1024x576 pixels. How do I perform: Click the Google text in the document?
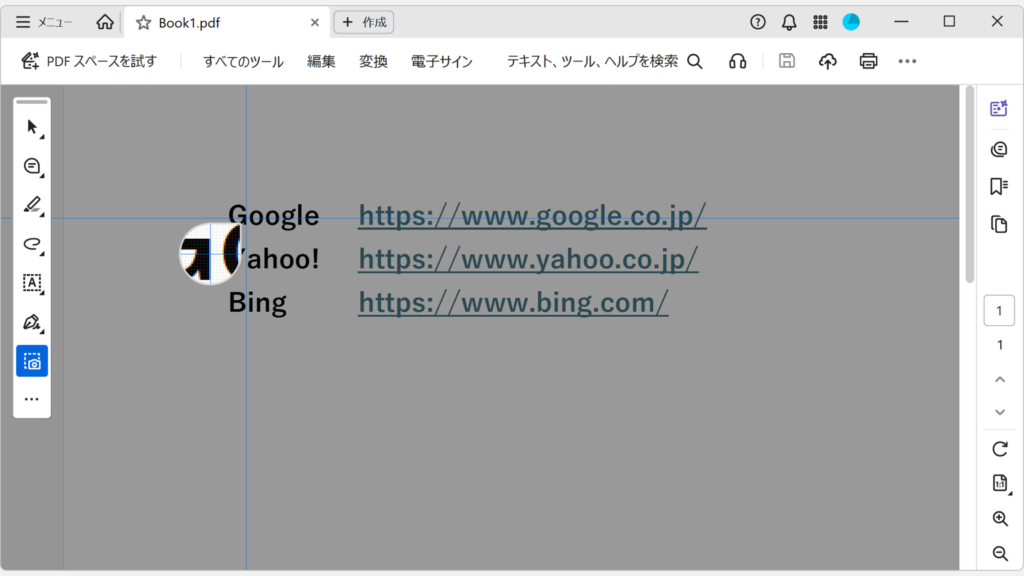click(274, 216)
